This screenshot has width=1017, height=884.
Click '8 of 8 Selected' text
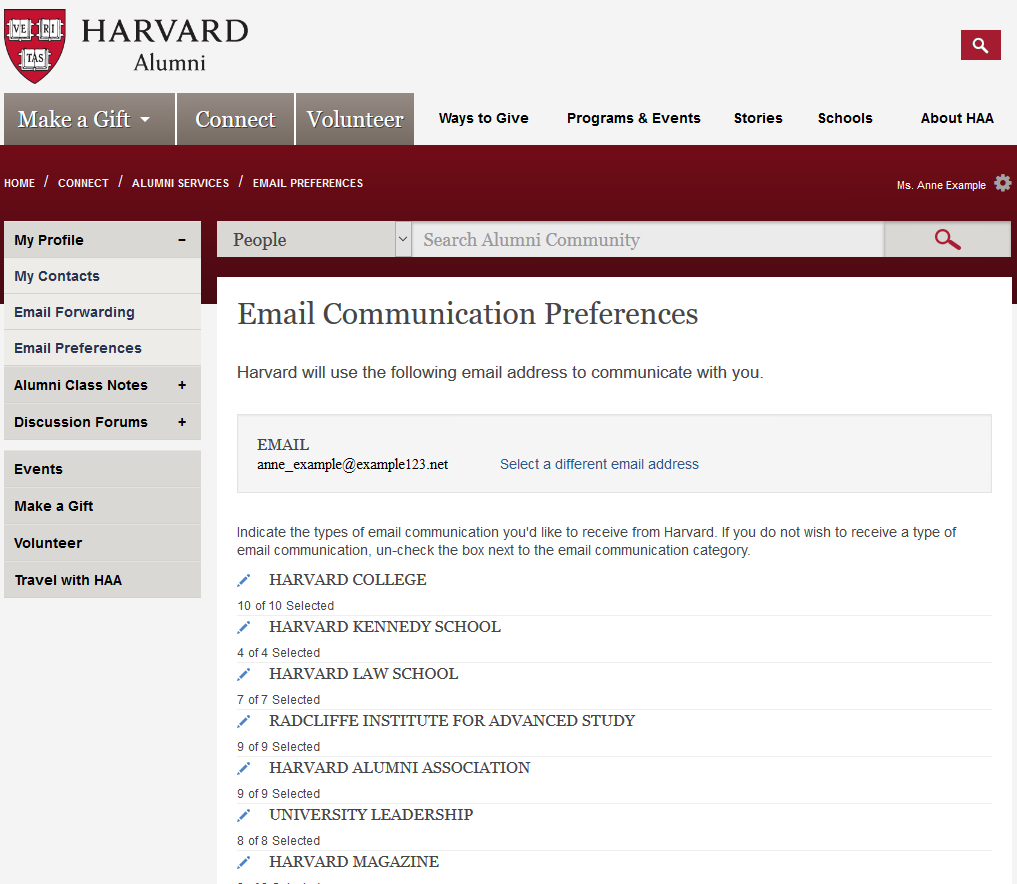point(278,841)
